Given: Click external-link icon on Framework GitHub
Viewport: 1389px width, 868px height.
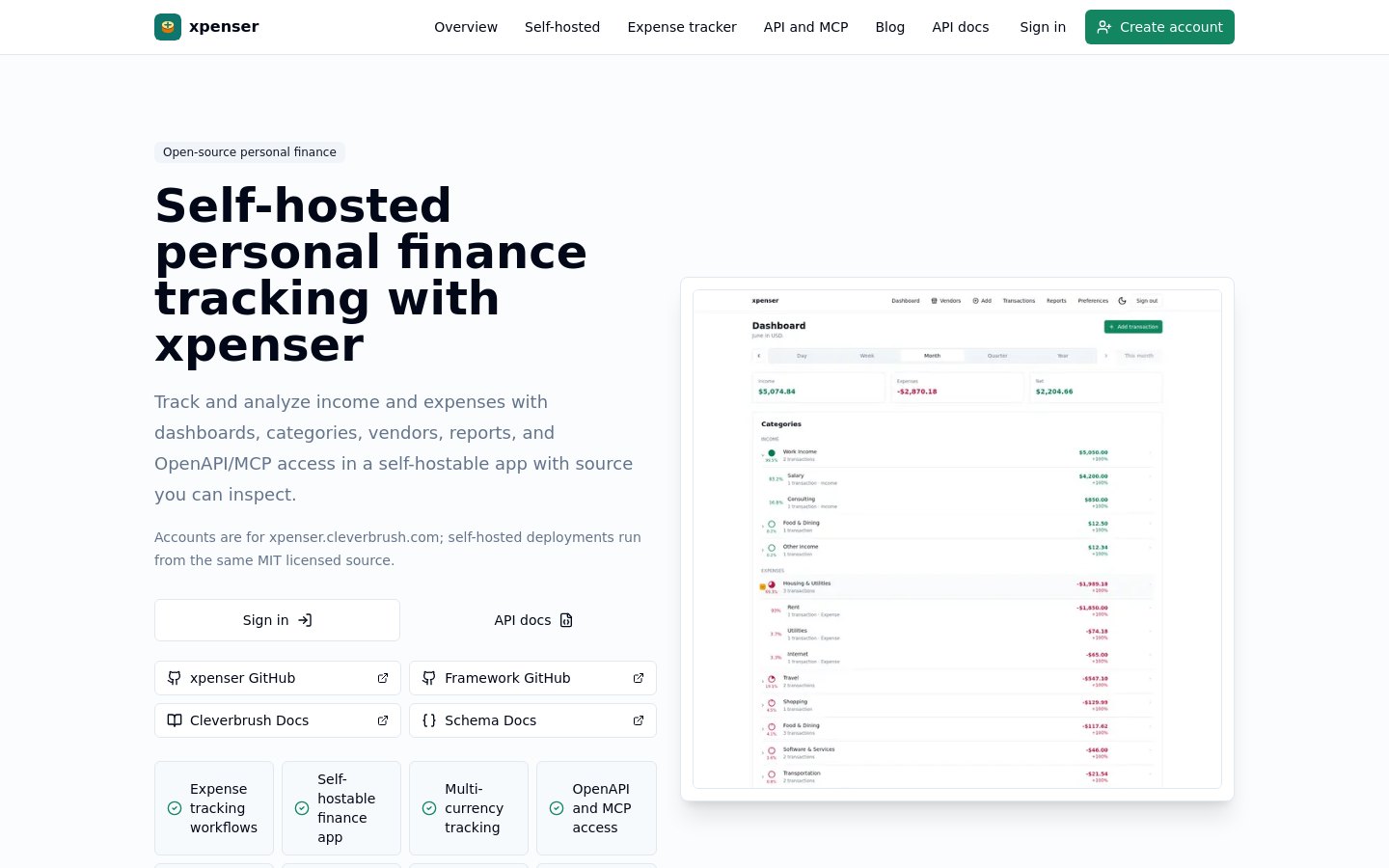Looking at the screenshot, I should 639,678.
